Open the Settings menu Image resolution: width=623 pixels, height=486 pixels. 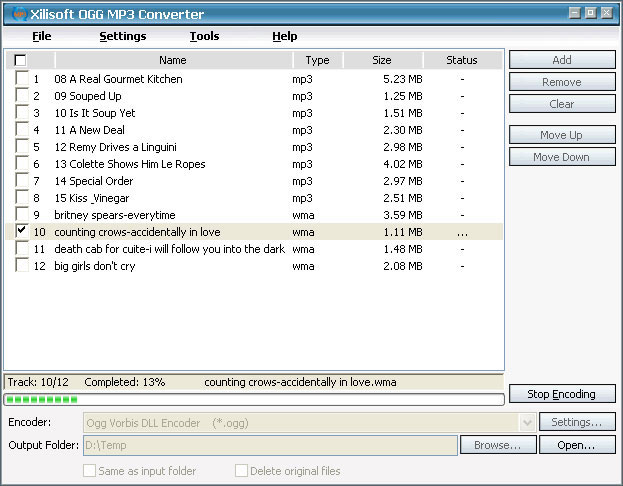click(122, 36)
